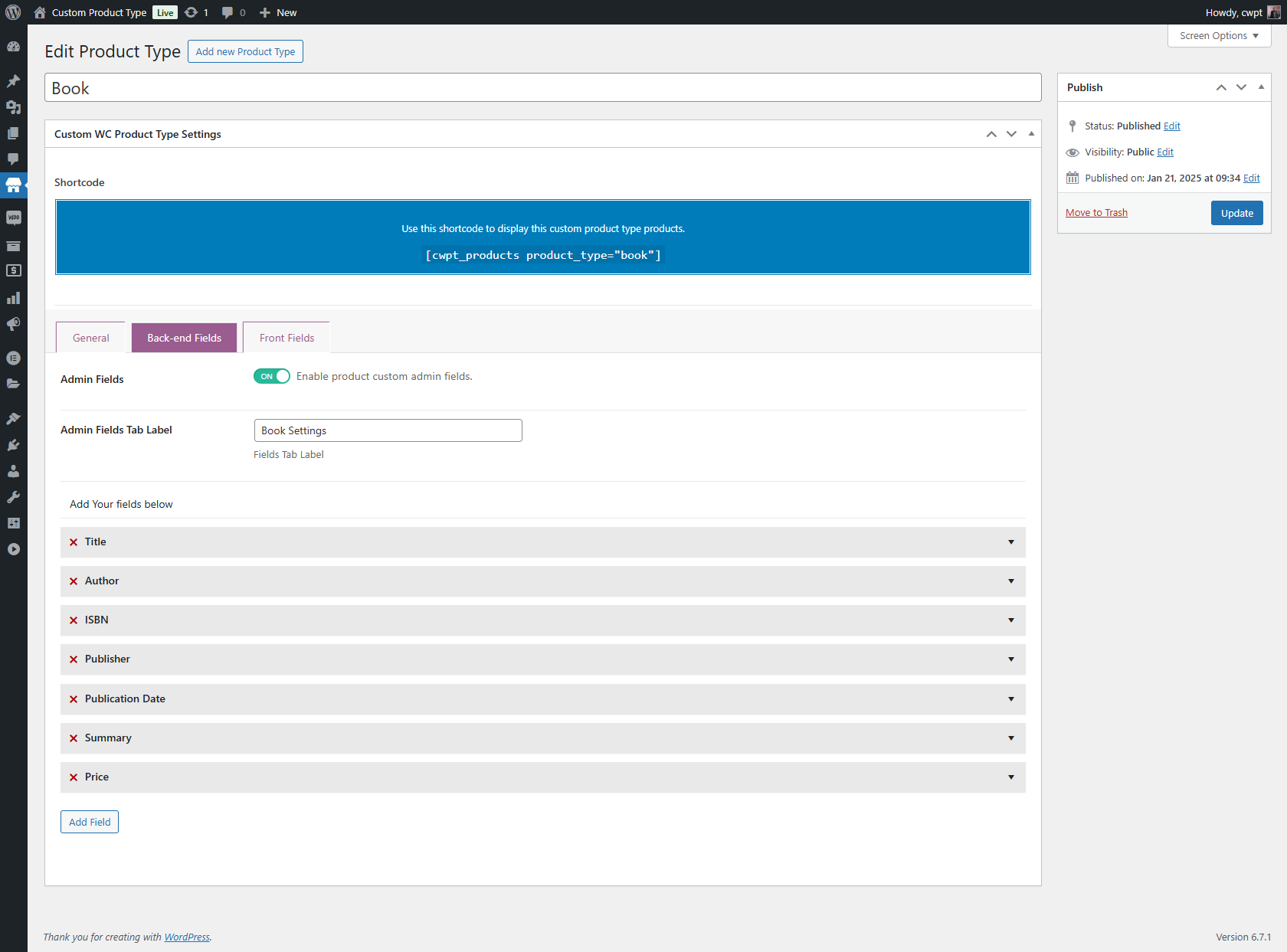Visit site via the home icon

pyautogui.click(x=40, y=12)
